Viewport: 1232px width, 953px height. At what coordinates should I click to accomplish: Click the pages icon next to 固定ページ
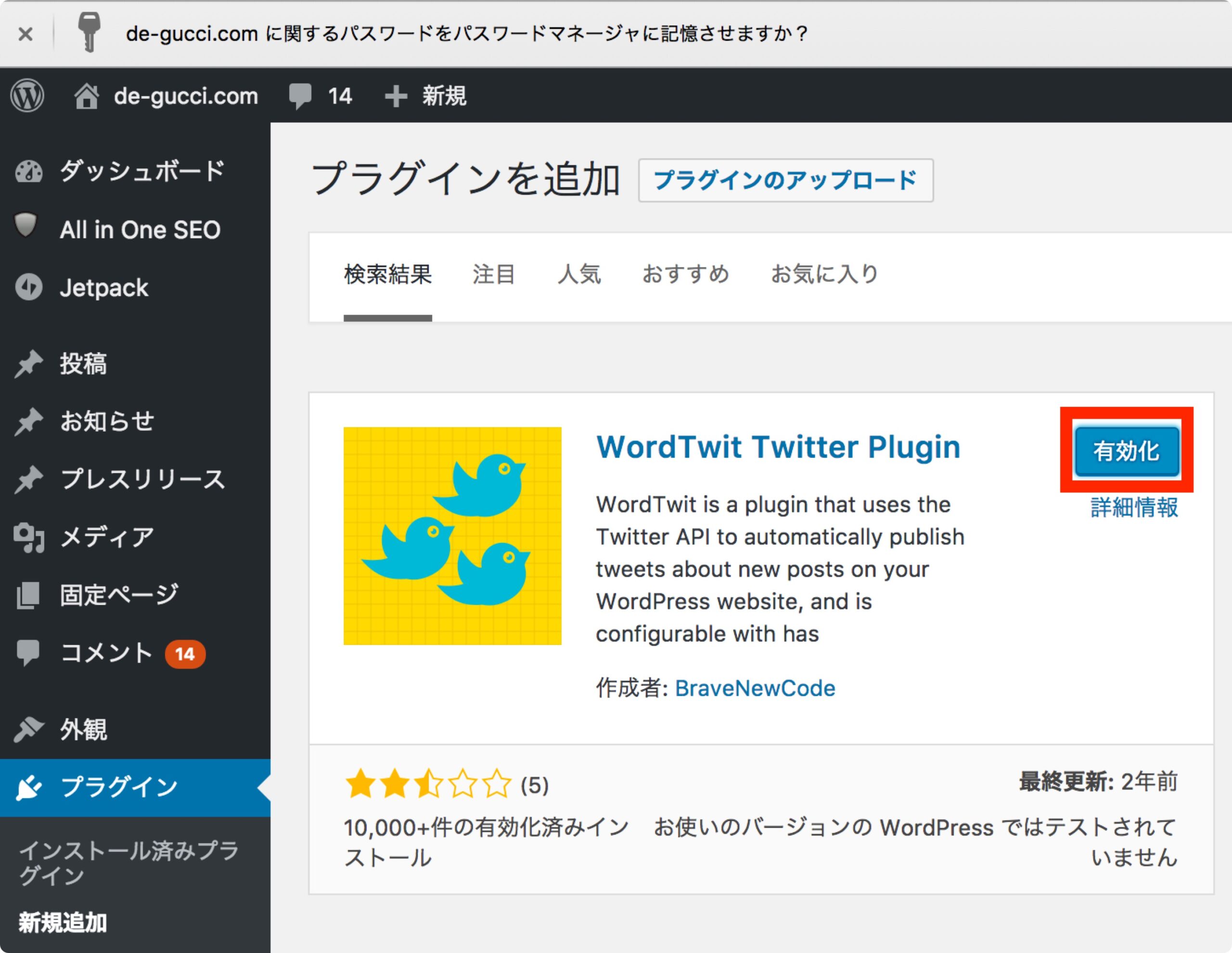click(28, 596)
